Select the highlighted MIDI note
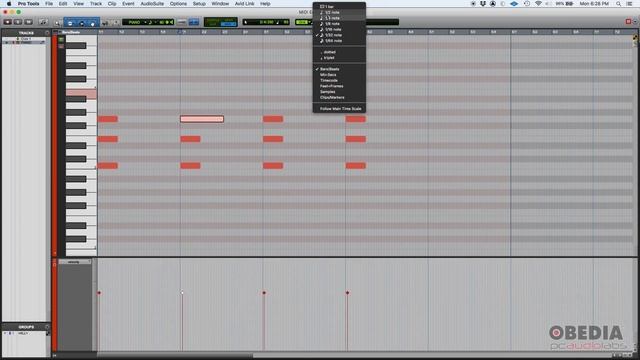 (x=202, y=119)
